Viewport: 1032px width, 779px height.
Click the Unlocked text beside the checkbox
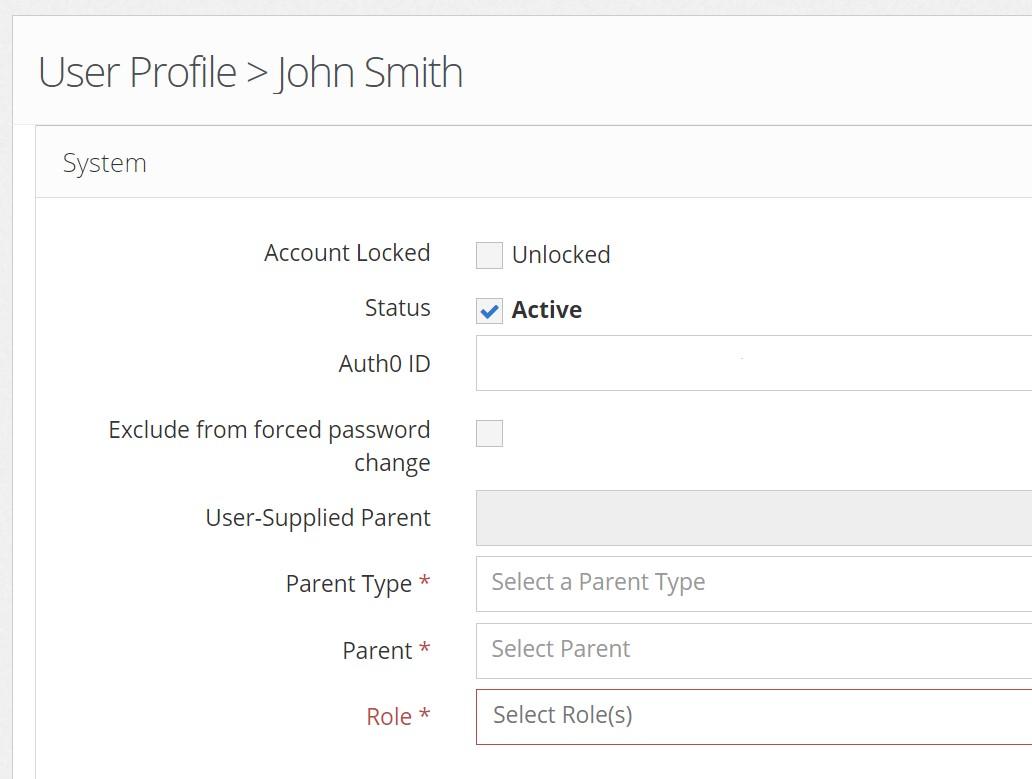click(x=560, y=255)
